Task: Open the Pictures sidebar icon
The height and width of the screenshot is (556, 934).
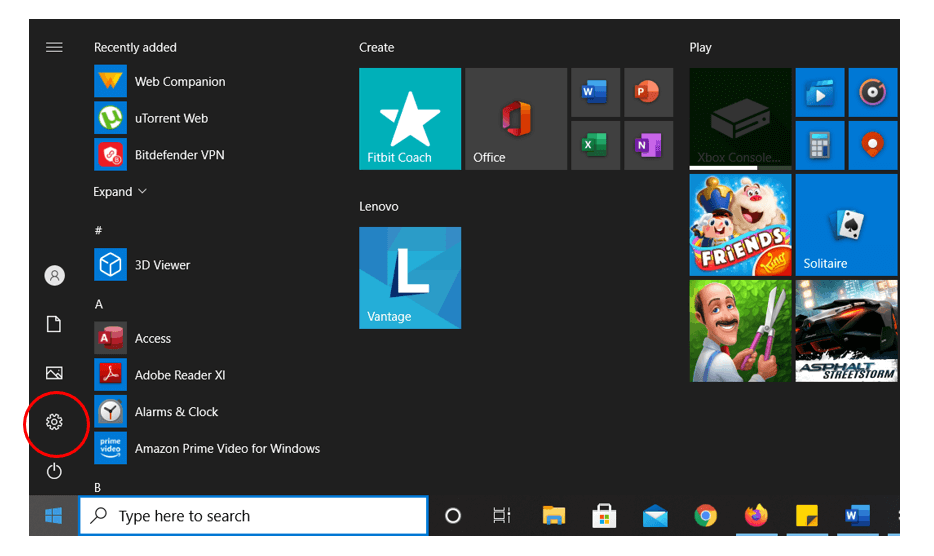Action: pyautogui.click(x=54, y=373)
